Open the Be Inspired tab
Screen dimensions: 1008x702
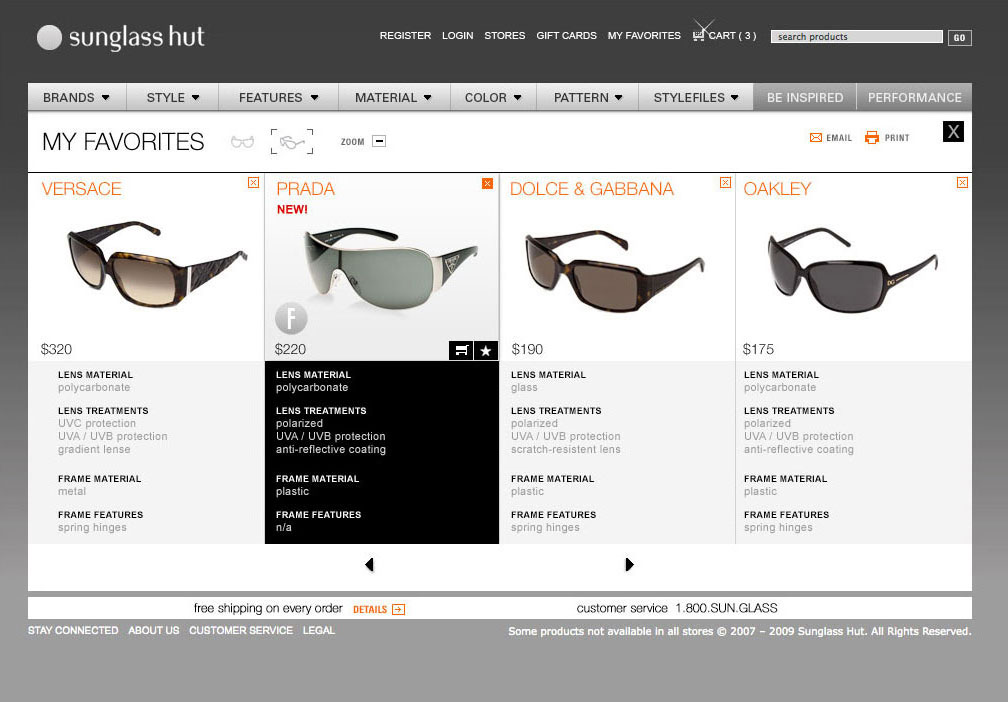click(805, 98)
